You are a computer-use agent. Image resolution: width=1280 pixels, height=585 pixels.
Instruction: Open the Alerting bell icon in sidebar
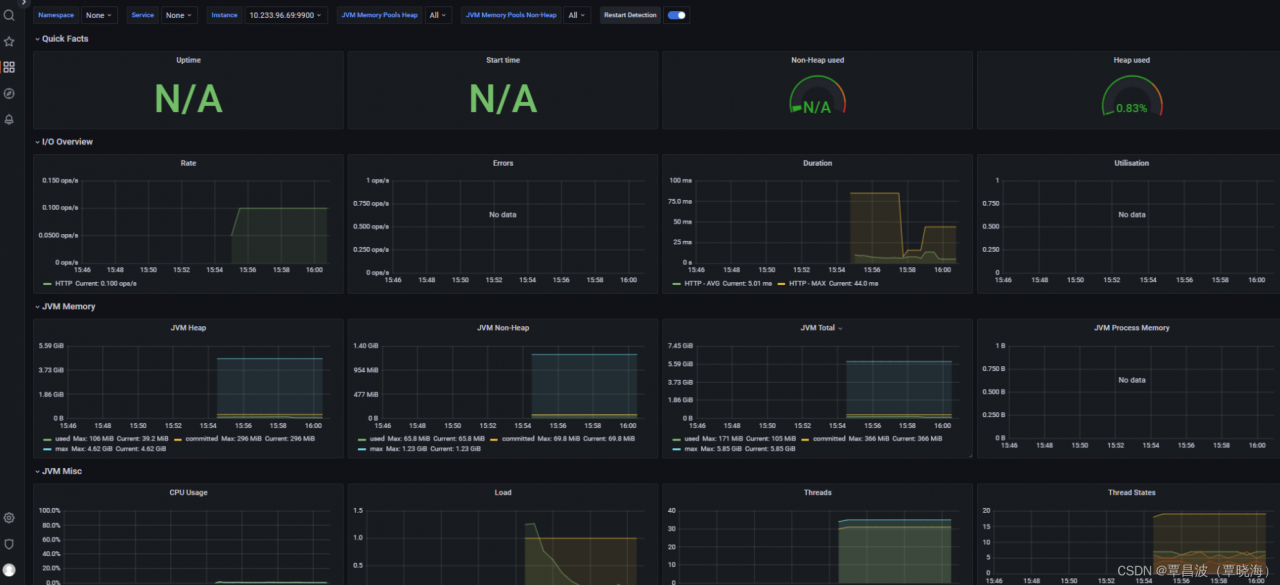[9, 119]
